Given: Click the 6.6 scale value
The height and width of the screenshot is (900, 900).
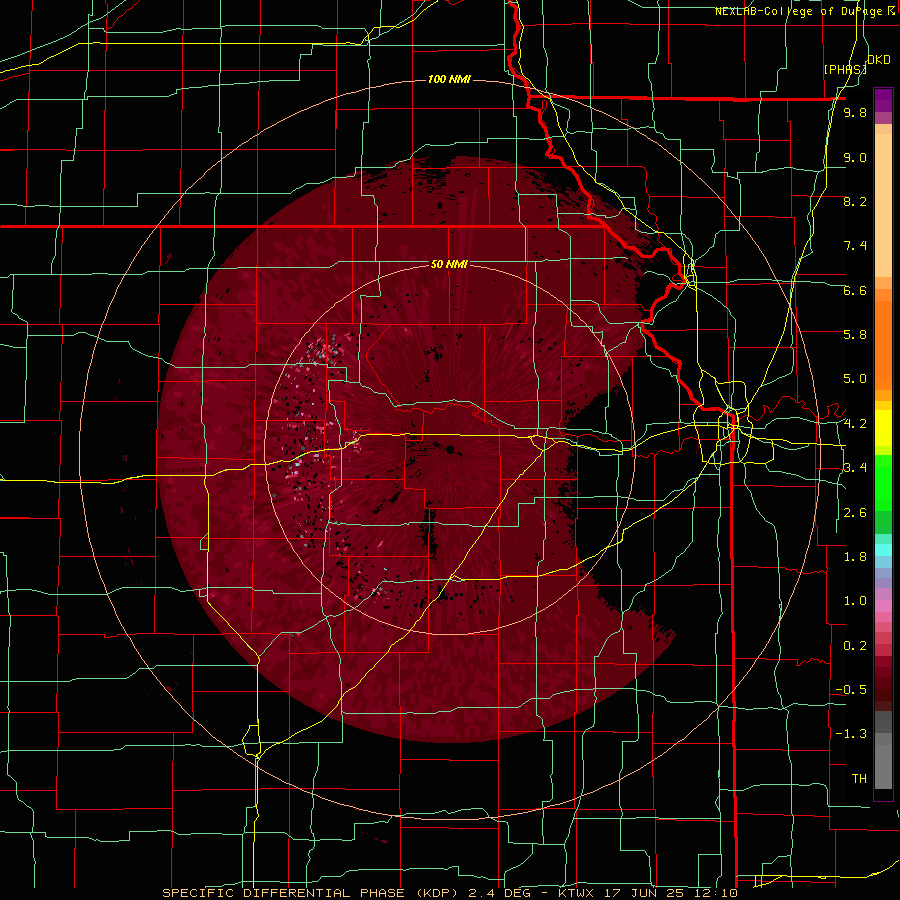Looking at the screenshot, I should (x=855, y=290).
